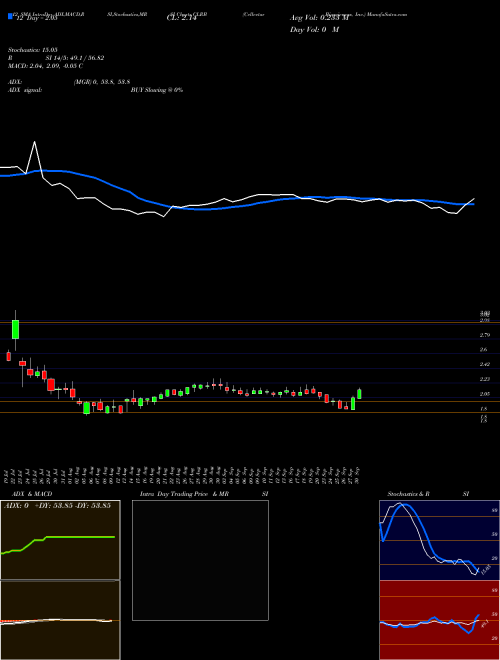Select the 'Stochastics & RSI' panel title
Viewport: 500px width, 660px height.
[428, 494]
